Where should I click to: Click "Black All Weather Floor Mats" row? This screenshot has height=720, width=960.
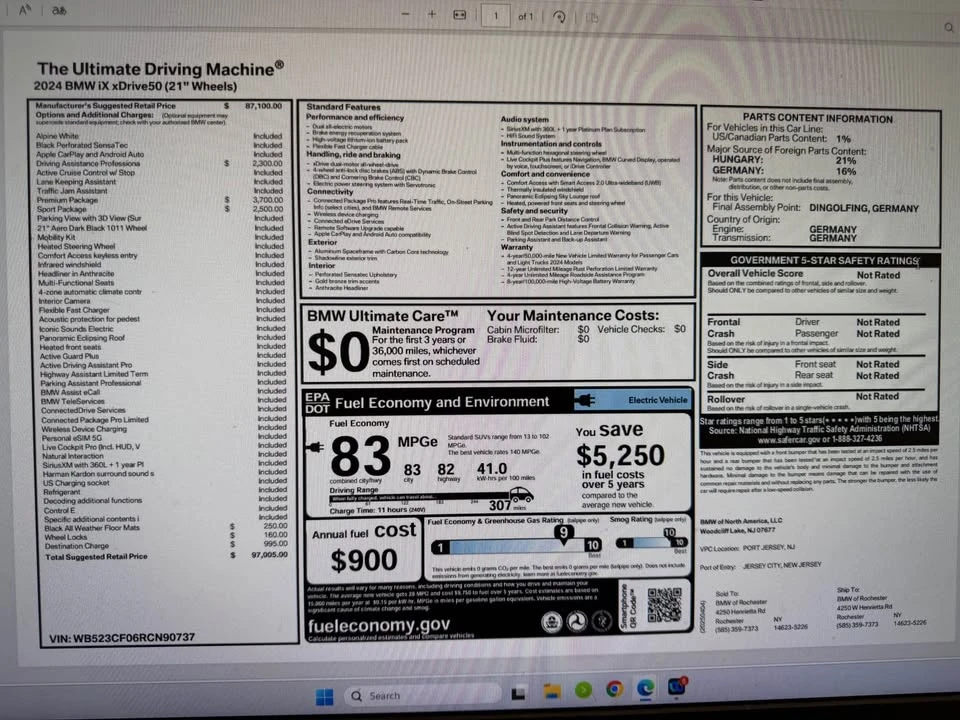click(x=165, y=527)
